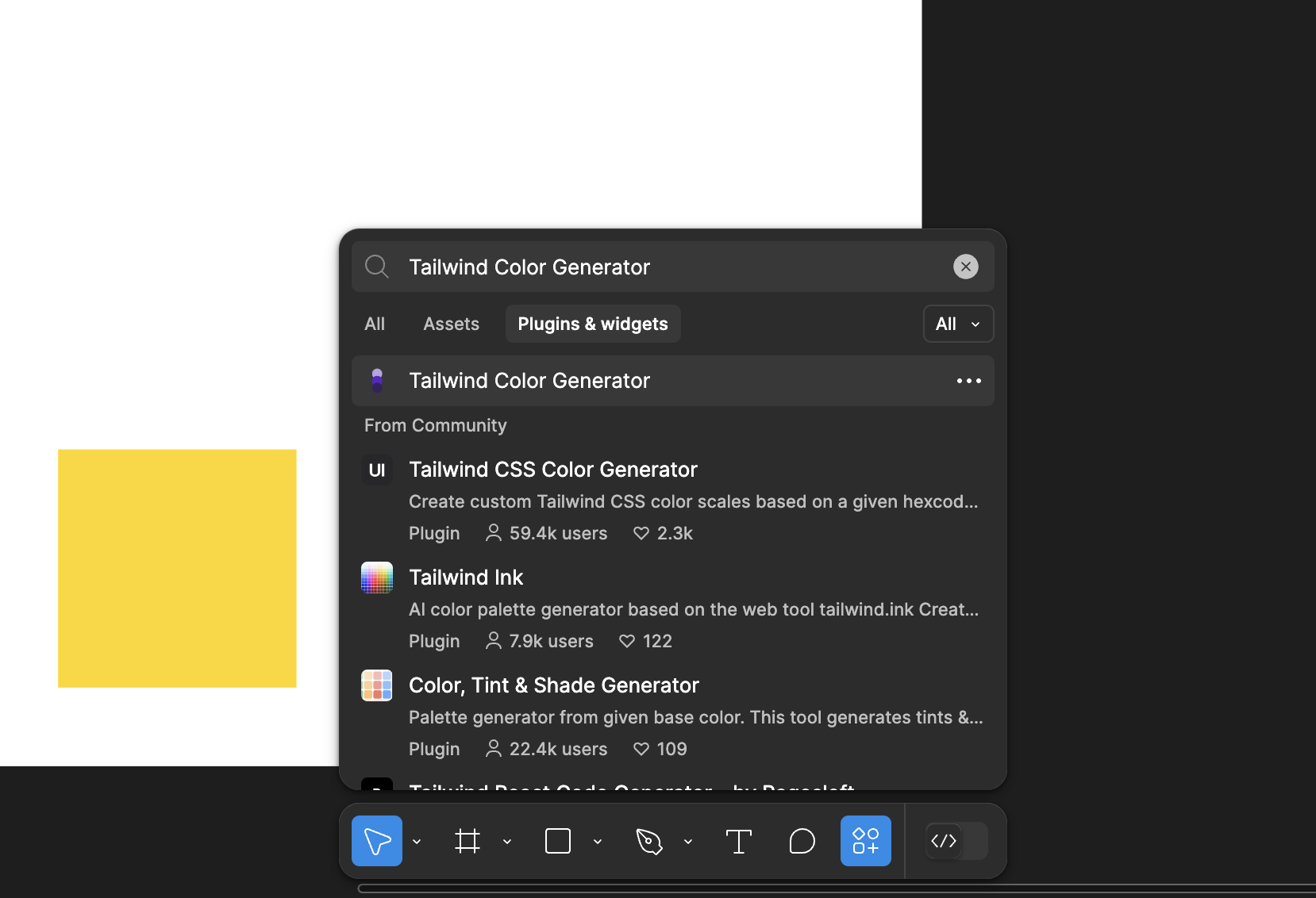The height and width of the screenshot is (898, 1316).
Task: Open the Tailwind Ink plugin result
Action: click(x=673, y=609)
